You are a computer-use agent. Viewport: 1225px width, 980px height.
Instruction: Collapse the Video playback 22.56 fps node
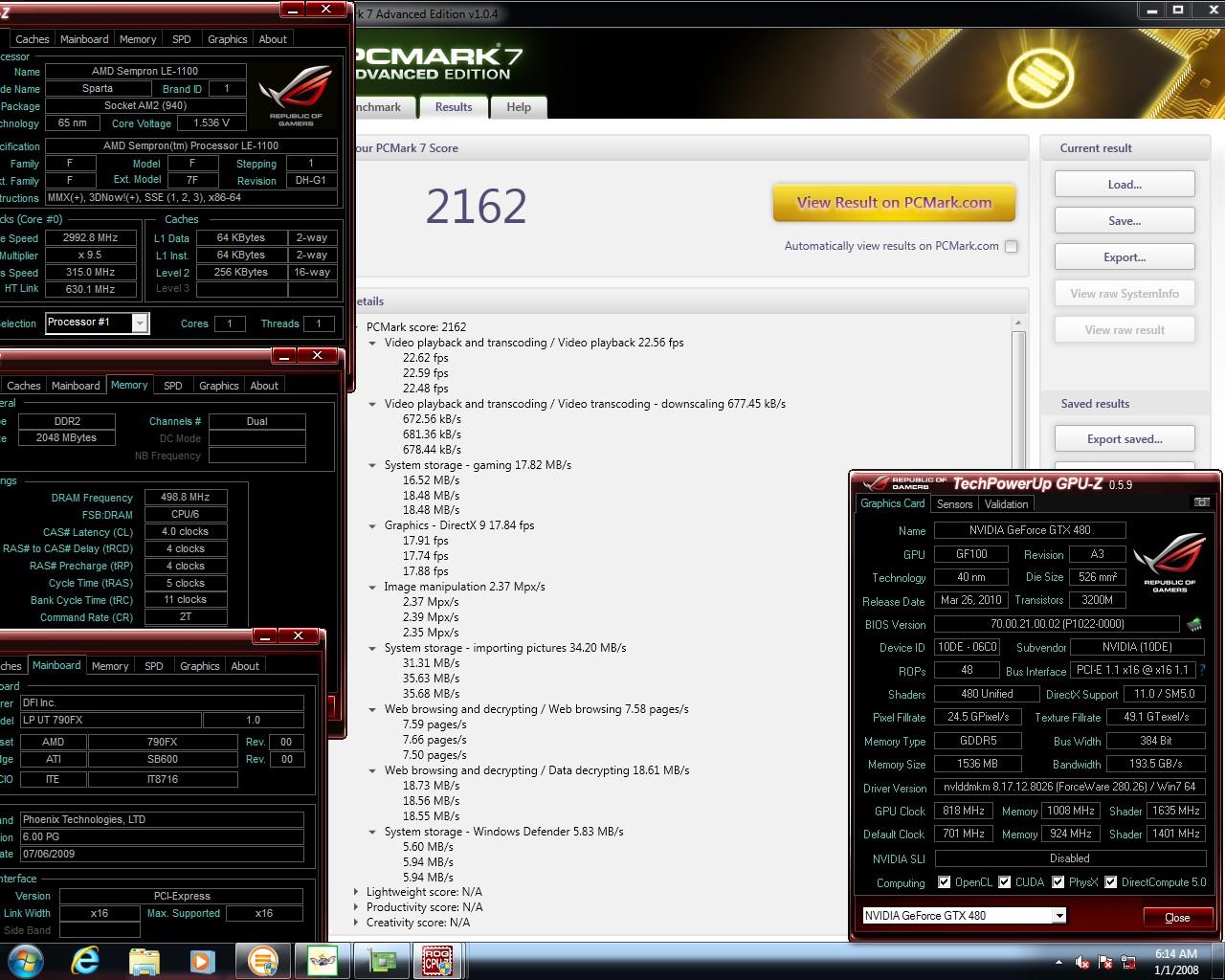coord(372,343)
